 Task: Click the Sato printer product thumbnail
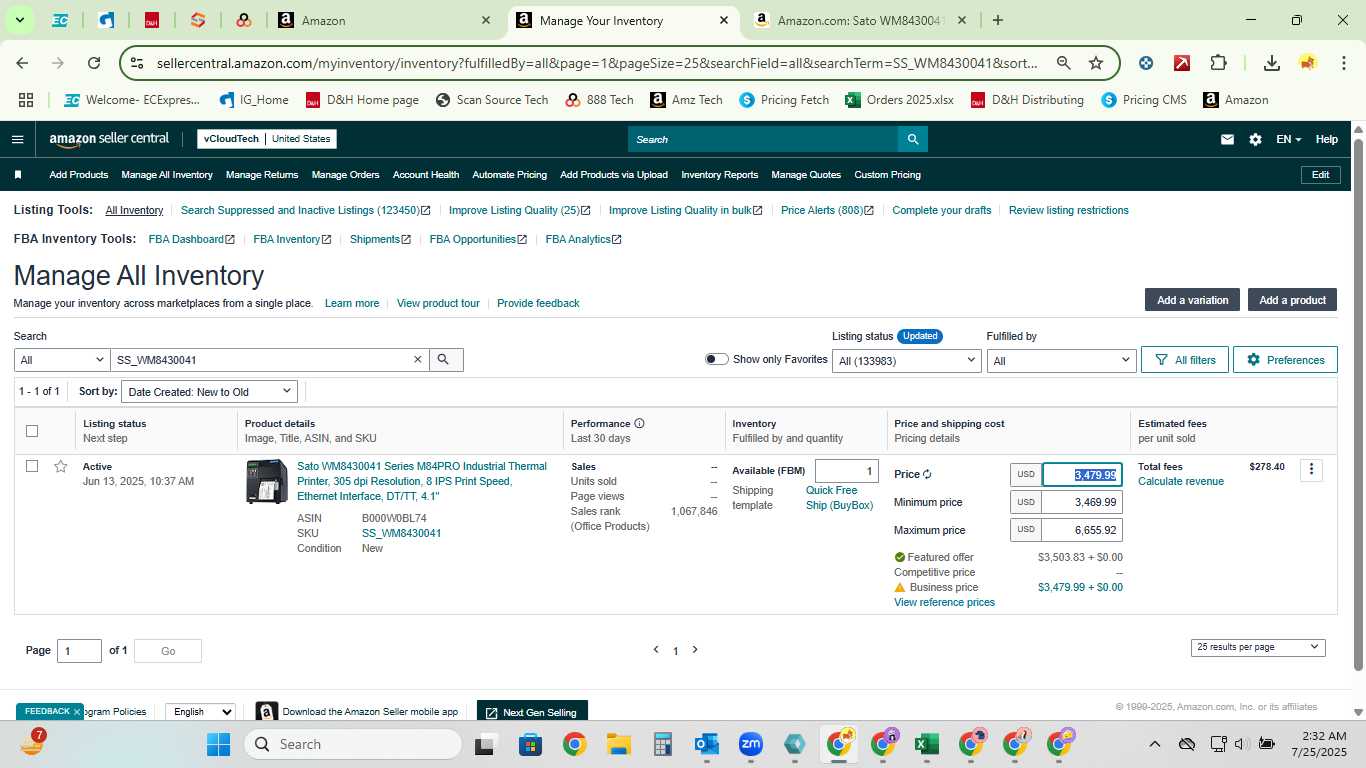267,481
